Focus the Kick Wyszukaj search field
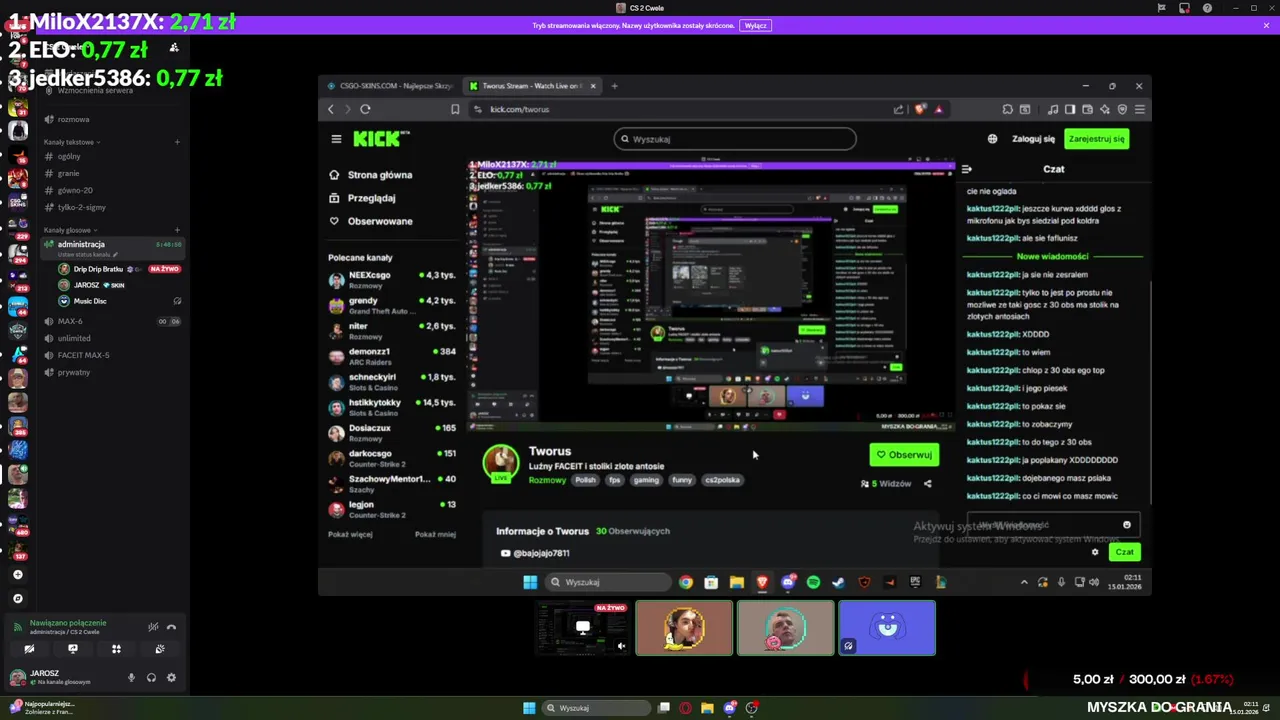This screenshot has height=720, width=1280. (735, 139)
